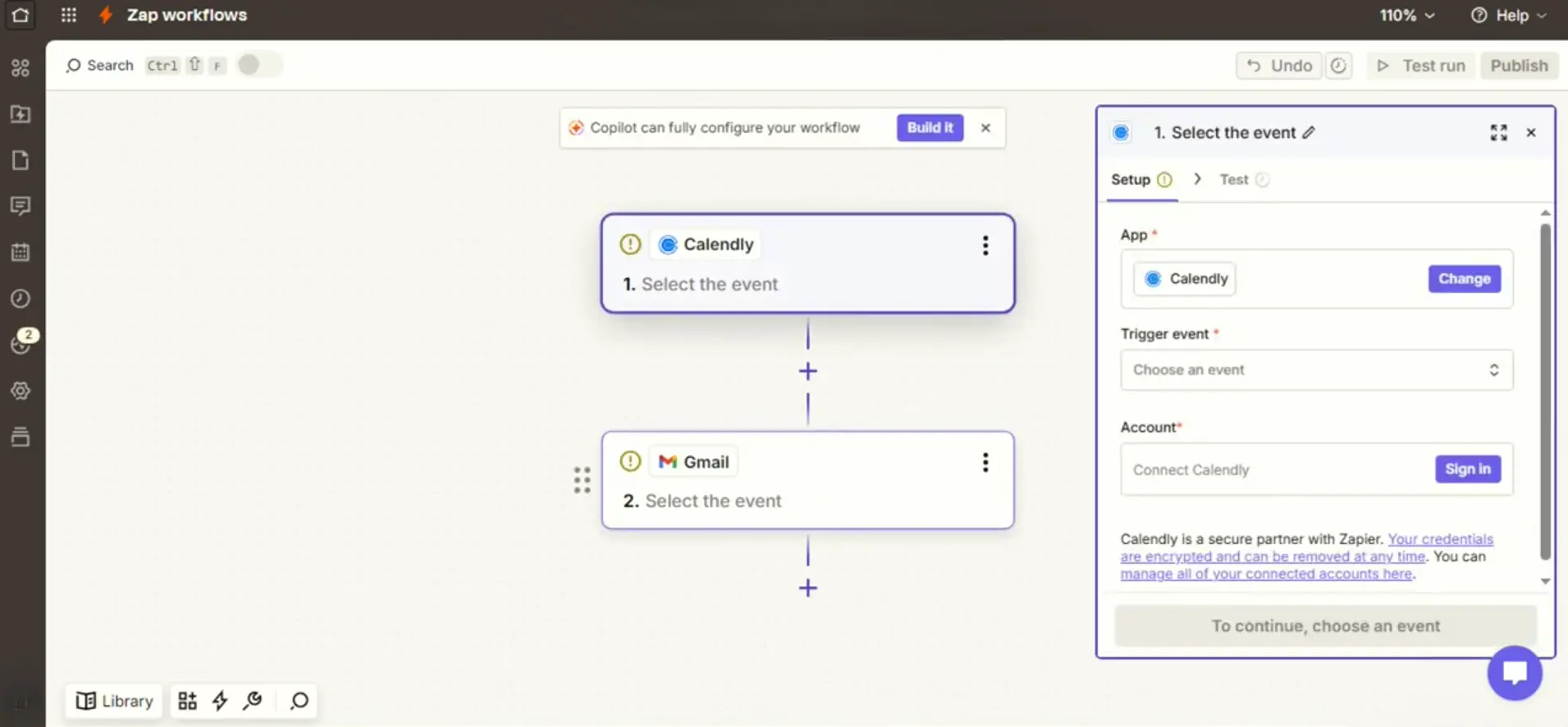The width and height of the screenshot is (1568, 727).
Task: Open the Gmail step three-dot menu
Action: [x=985, y=462]
